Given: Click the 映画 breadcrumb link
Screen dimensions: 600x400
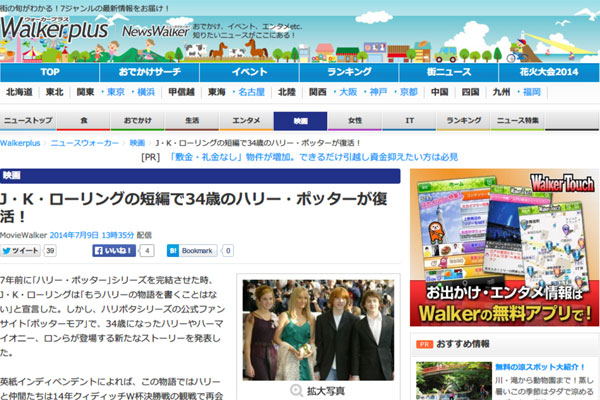Looking at the screenshot, I should click(137, 143).
